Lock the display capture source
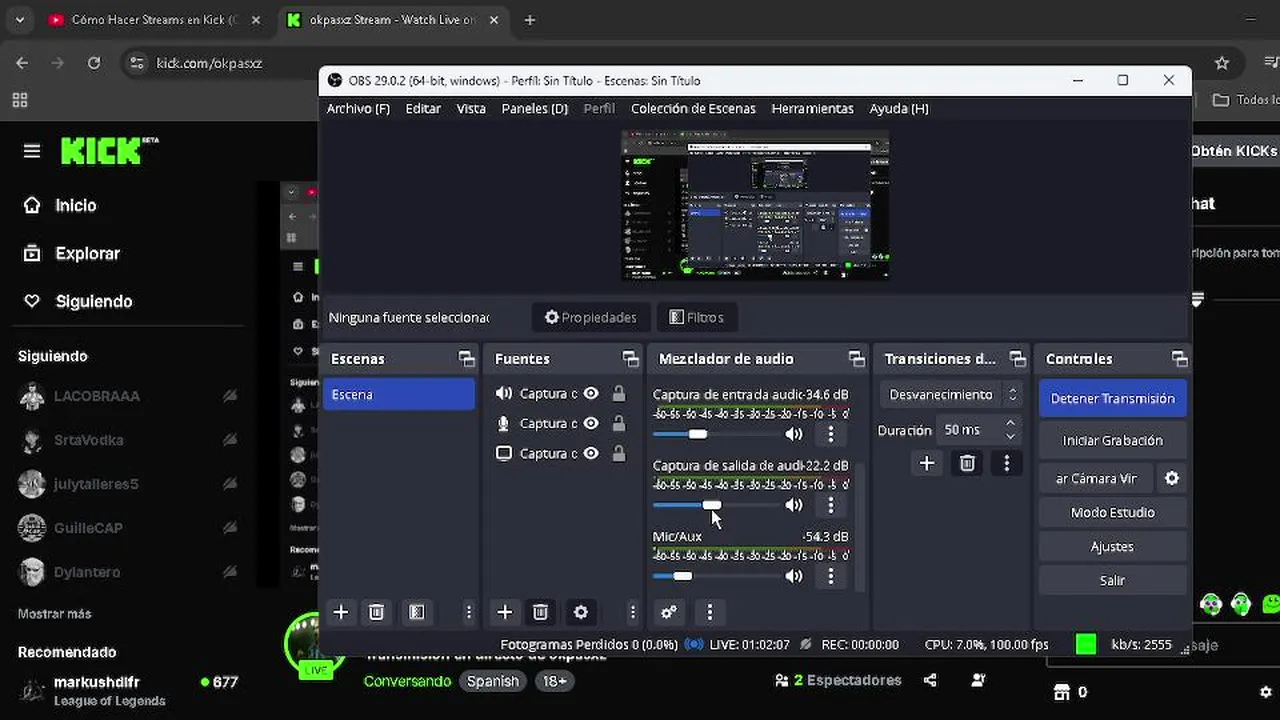Image resolution: width=1280 pixels, height=720 pixels. click(x=619, y=453)
